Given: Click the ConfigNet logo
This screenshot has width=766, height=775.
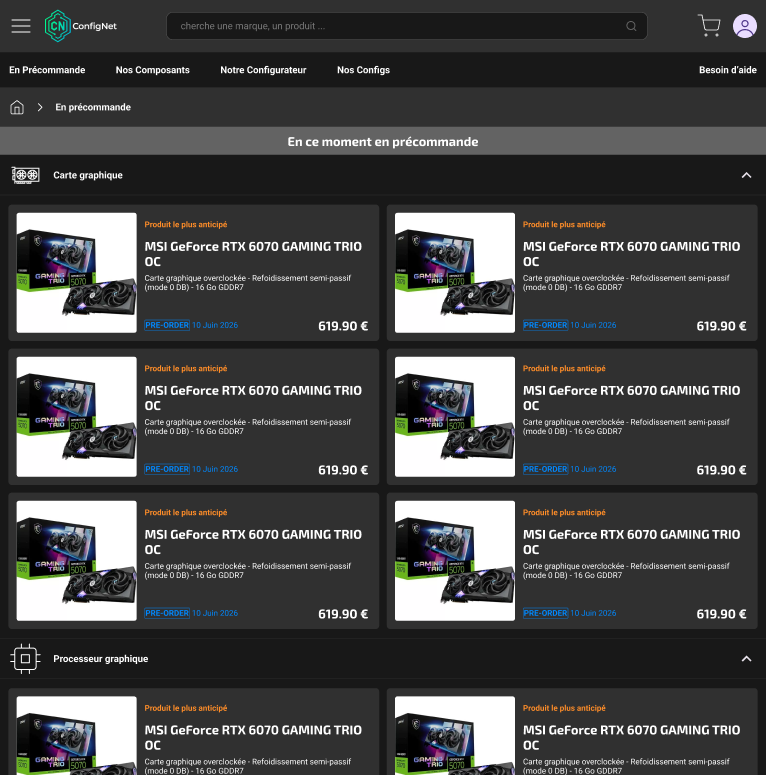Looking at the screenshot, I should (81, 26).
